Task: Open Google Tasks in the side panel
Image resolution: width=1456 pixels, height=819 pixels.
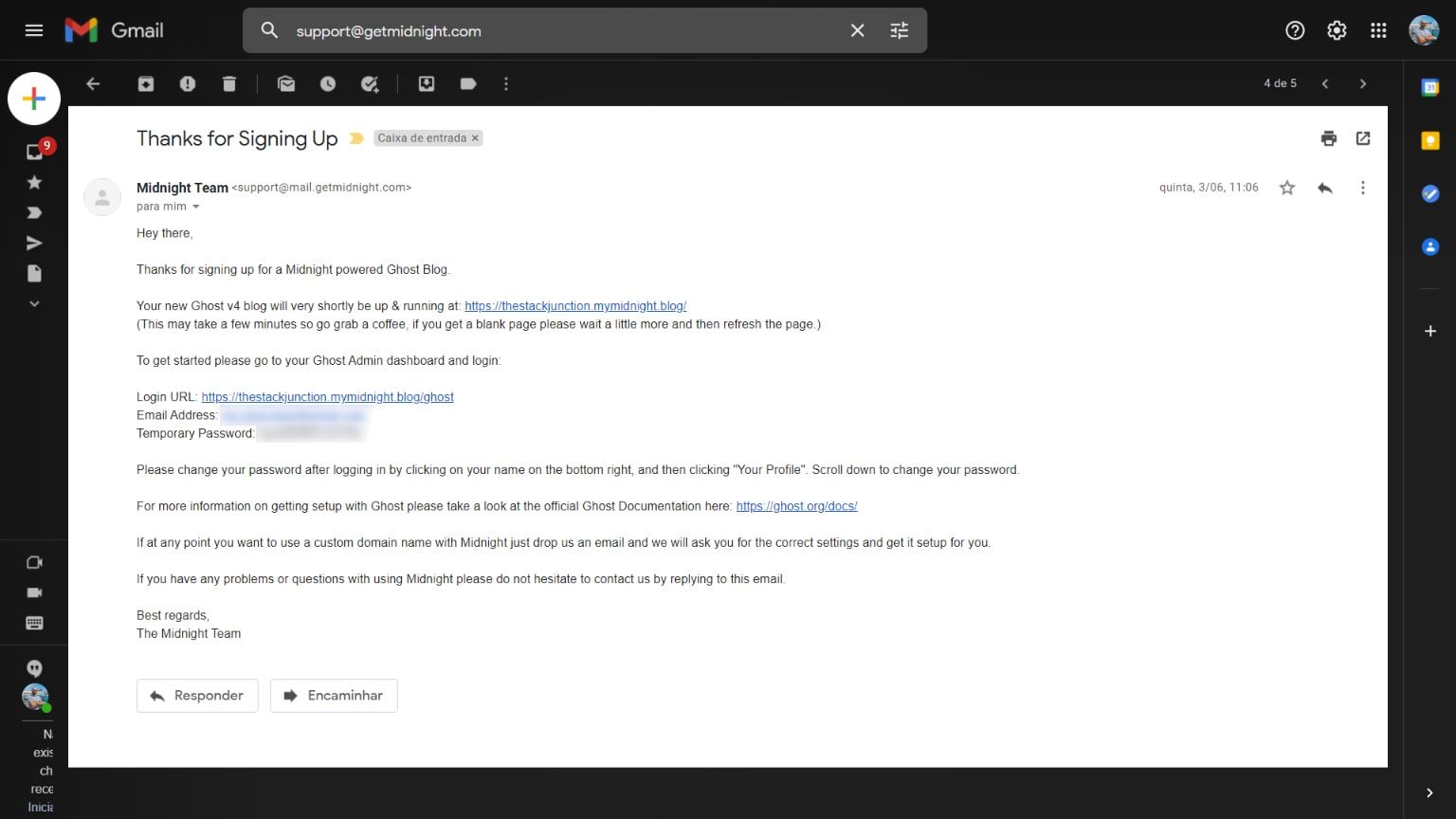Action: (1430, 193)
